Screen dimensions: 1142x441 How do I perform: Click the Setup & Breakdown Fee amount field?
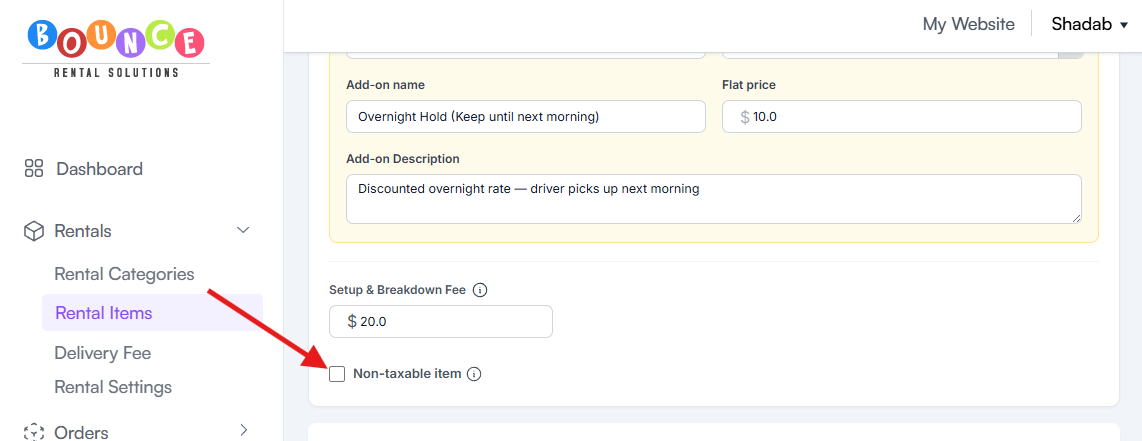coord(441,322)
